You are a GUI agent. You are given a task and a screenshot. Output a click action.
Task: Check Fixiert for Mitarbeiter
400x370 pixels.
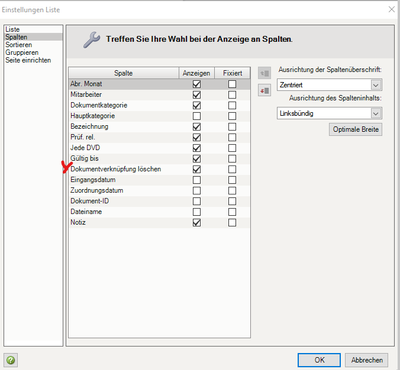232,95
